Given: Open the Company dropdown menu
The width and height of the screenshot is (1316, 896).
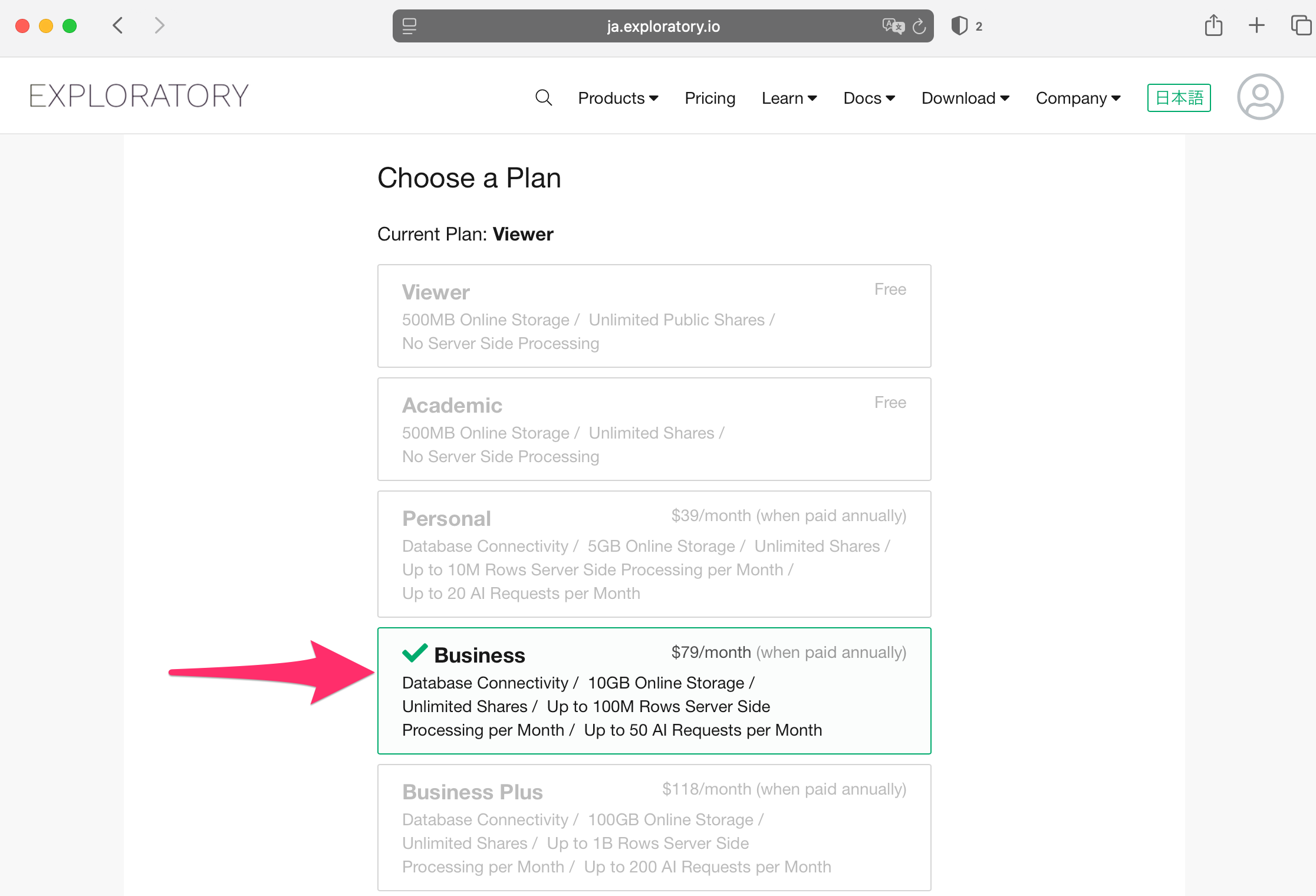Looking at the screenshot, I should point(1078,98).
